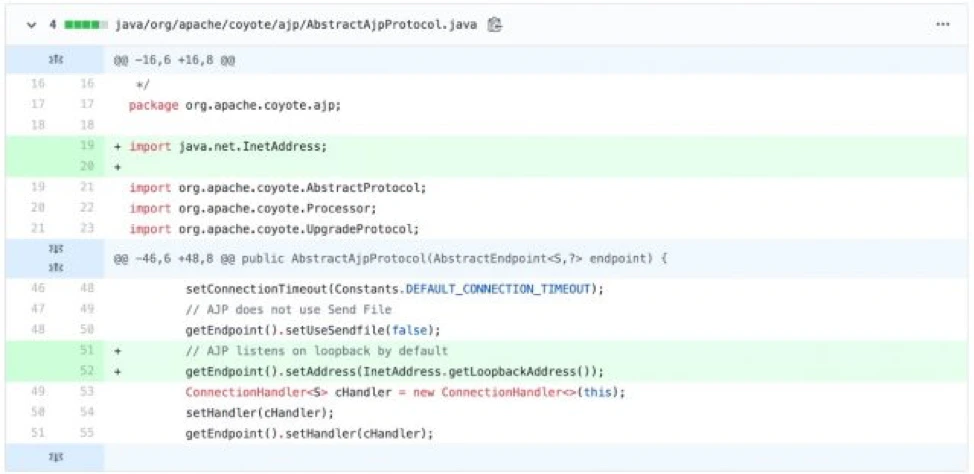Screen dimensions: 974x474
Task: Click added line importing java.net.InetAddress
Action: tap(228, 146)
